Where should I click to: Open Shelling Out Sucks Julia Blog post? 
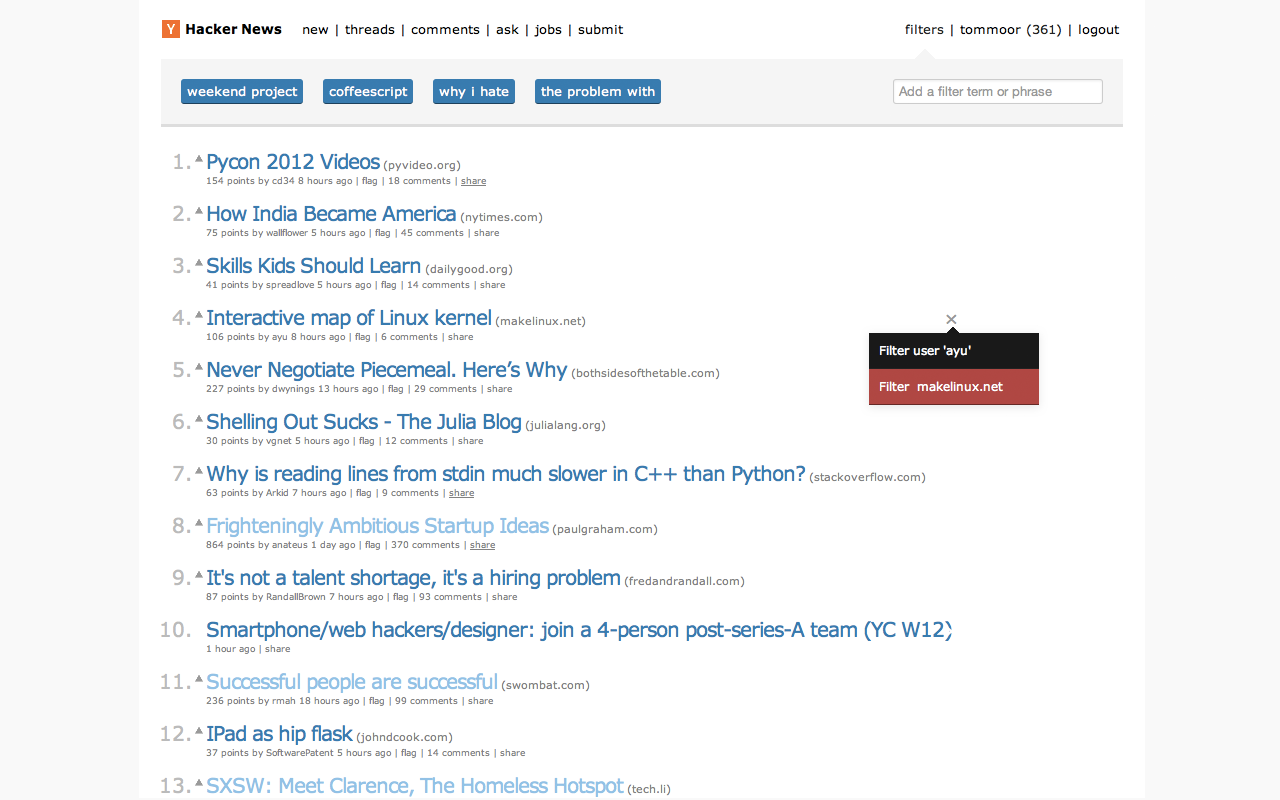(364, 422)
